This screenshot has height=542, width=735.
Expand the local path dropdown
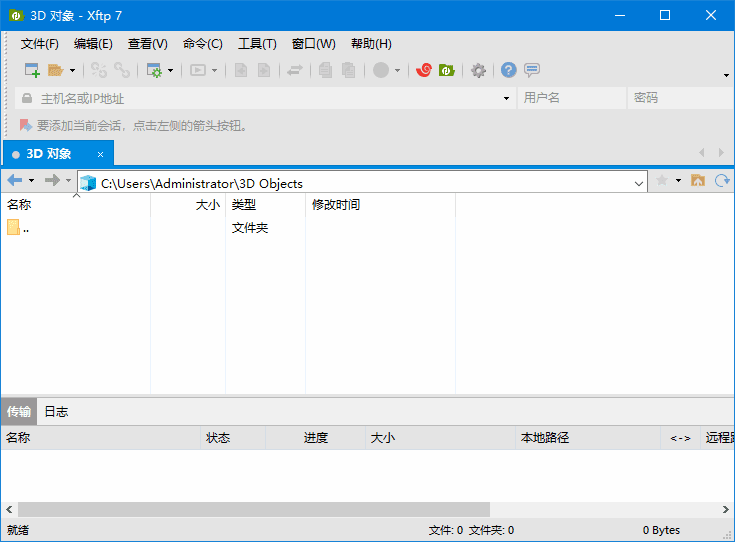[640, 183]
